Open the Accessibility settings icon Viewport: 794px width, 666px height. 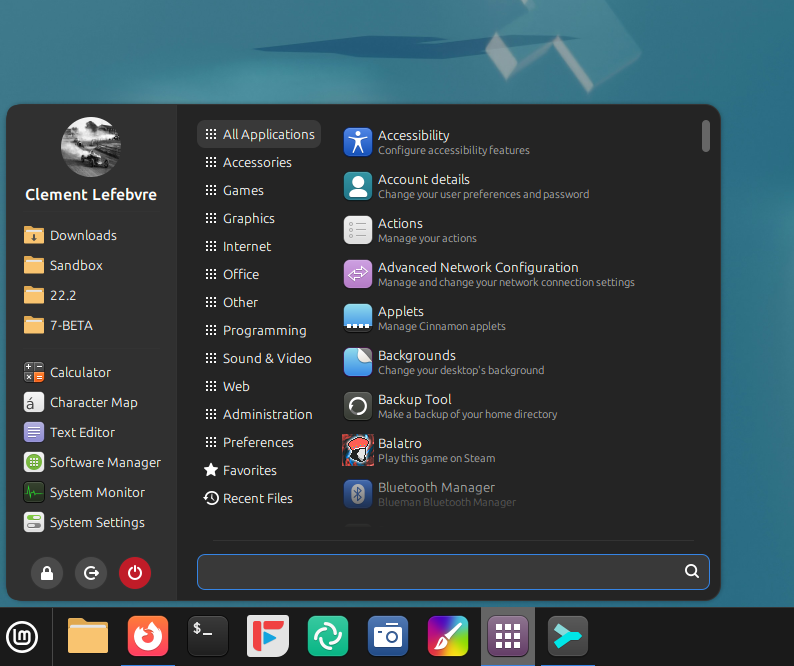[x=358, y=142]
